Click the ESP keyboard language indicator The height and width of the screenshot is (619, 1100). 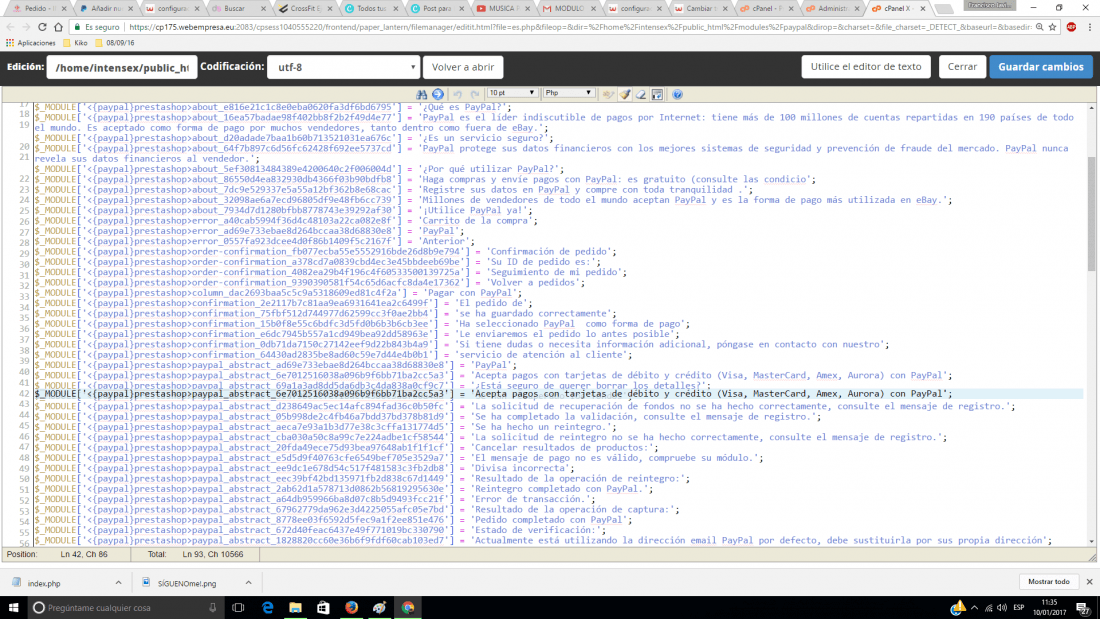1019,608
